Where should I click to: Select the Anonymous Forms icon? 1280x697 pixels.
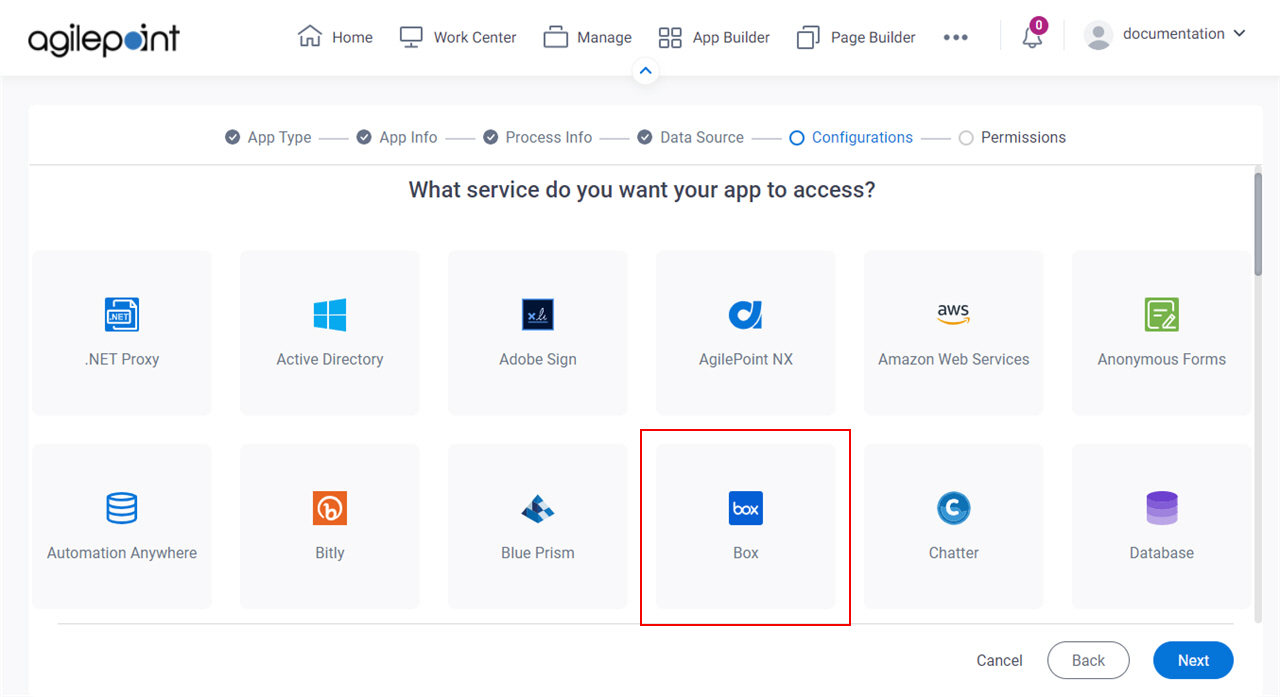click(1162, 315)
